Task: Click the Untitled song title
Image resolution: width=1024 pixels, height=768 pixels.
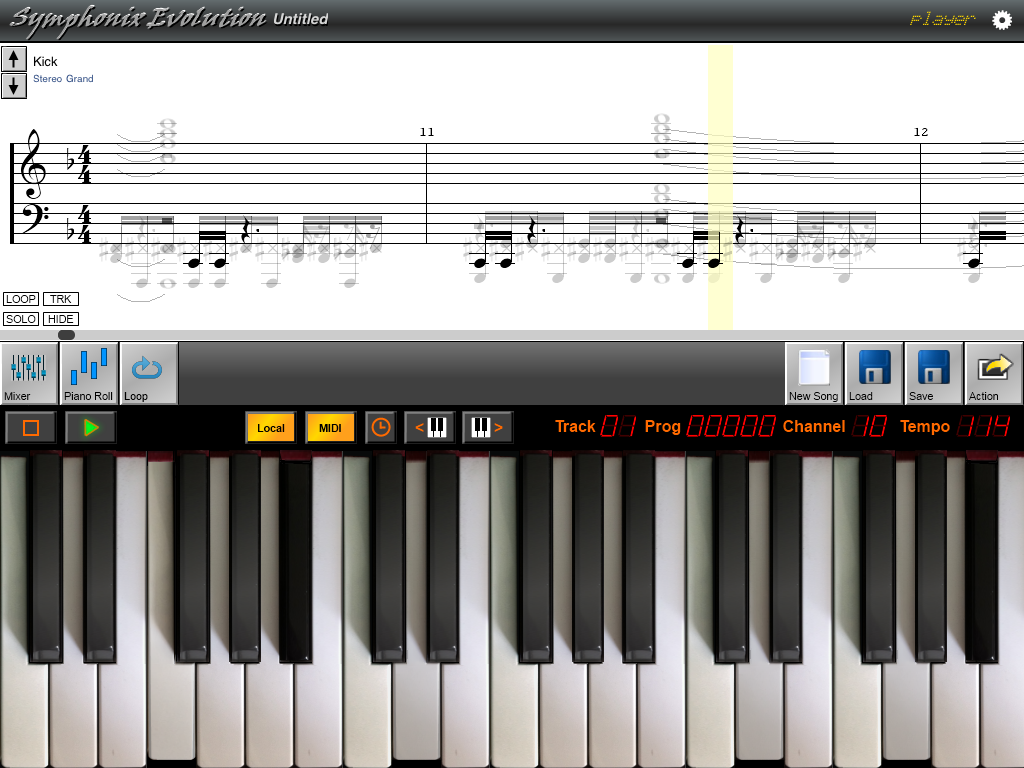Action: coord(300,19)
